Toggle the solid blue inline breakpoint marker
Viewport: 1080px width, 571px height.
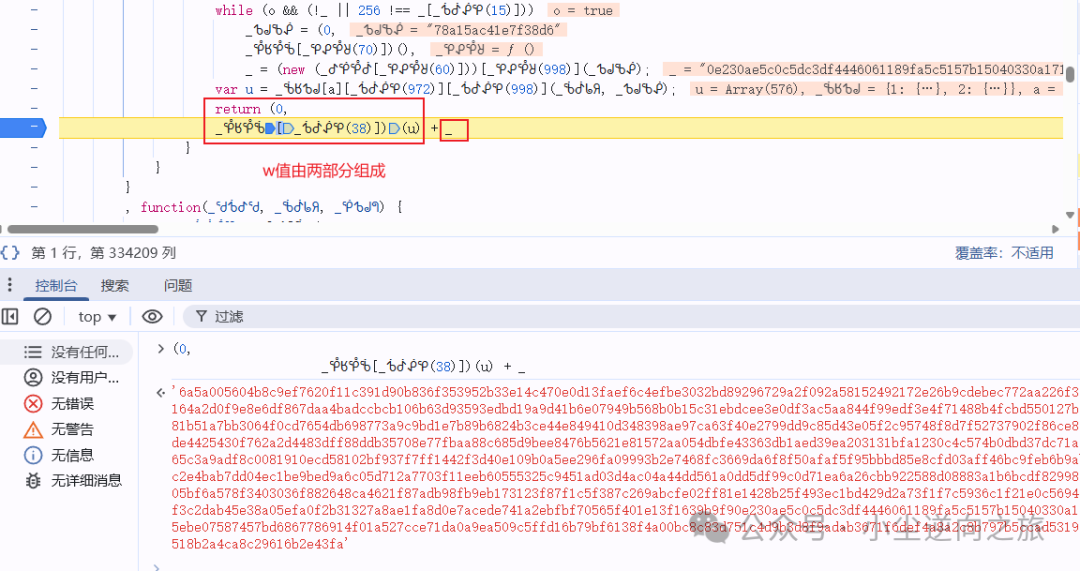pyautogui.click(x=270, y=128)
